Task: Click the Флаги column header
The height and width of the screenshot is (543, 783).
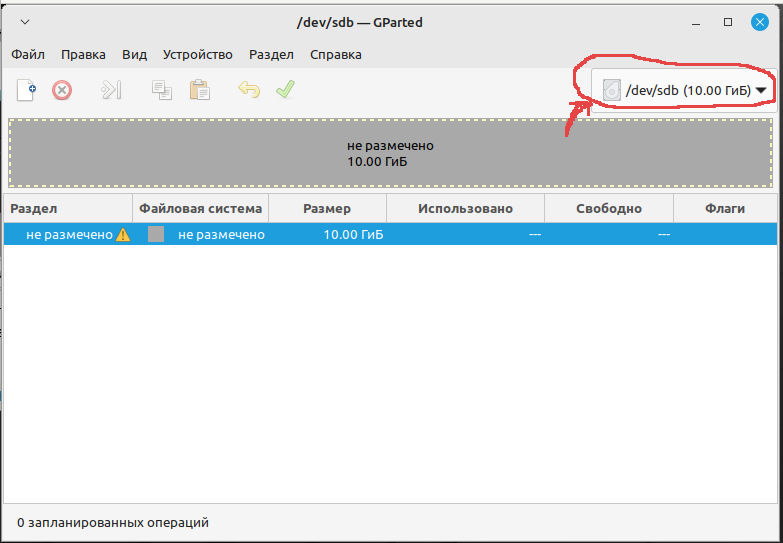Action: 725,208
